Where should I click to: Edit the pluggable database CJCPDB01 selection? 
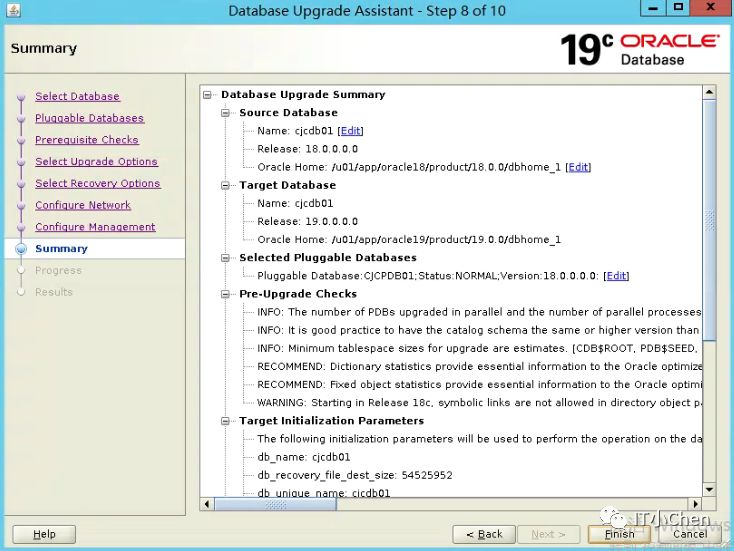(x=616, y=276)
